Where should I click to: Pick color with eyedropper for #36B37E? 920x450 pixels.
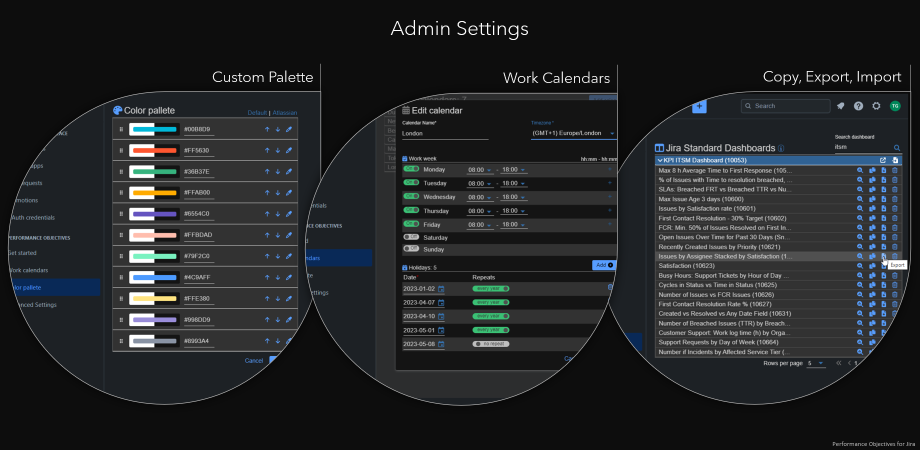pyautogui.click(x=289, y=171)
